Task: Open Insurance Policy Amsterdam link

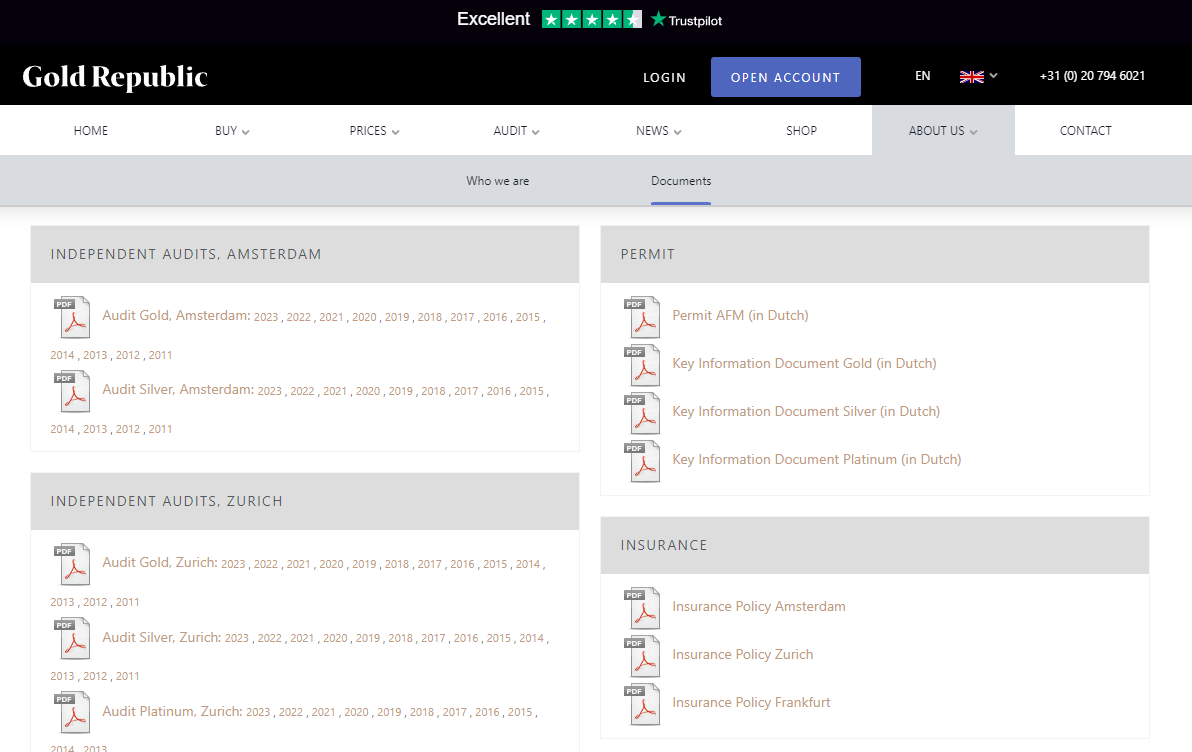Action: point(759,606)
